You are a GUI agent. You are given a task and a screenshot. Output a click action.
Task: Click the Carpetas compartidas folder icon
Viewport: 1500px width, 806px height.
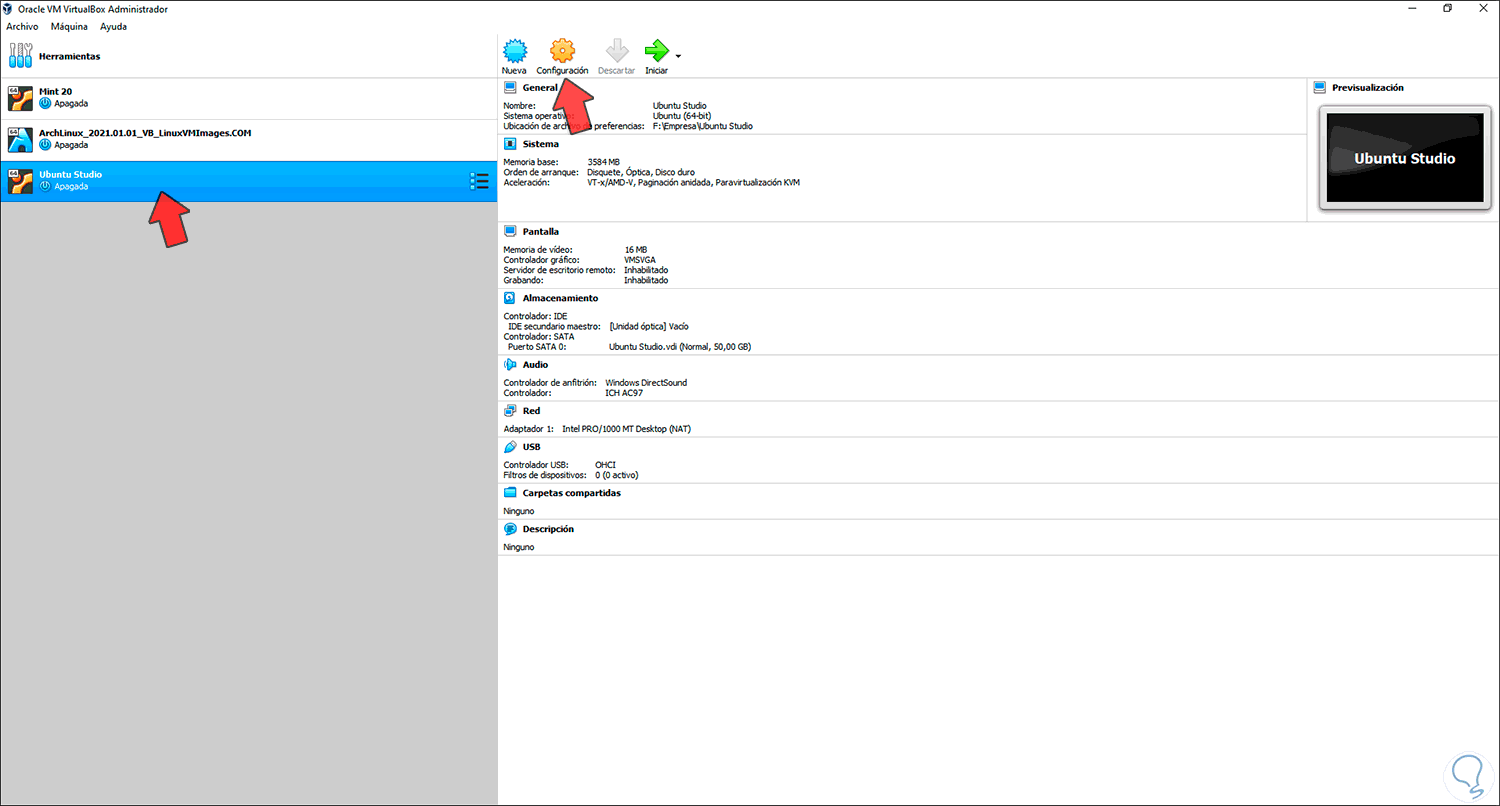[510, 493]
